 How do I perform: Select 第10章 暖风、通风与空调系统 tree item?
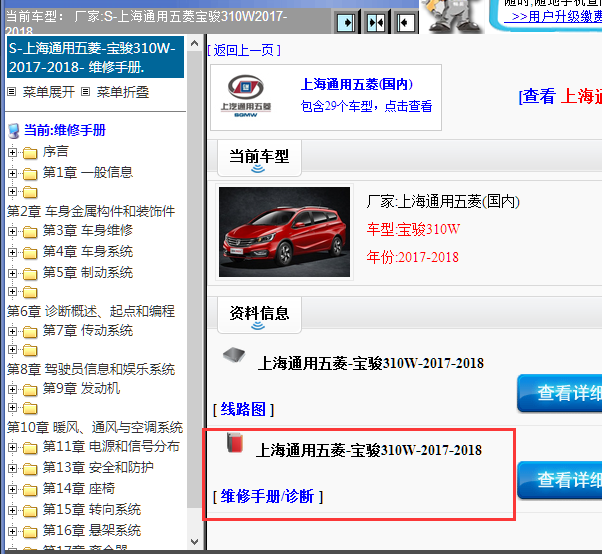point(95,427)
